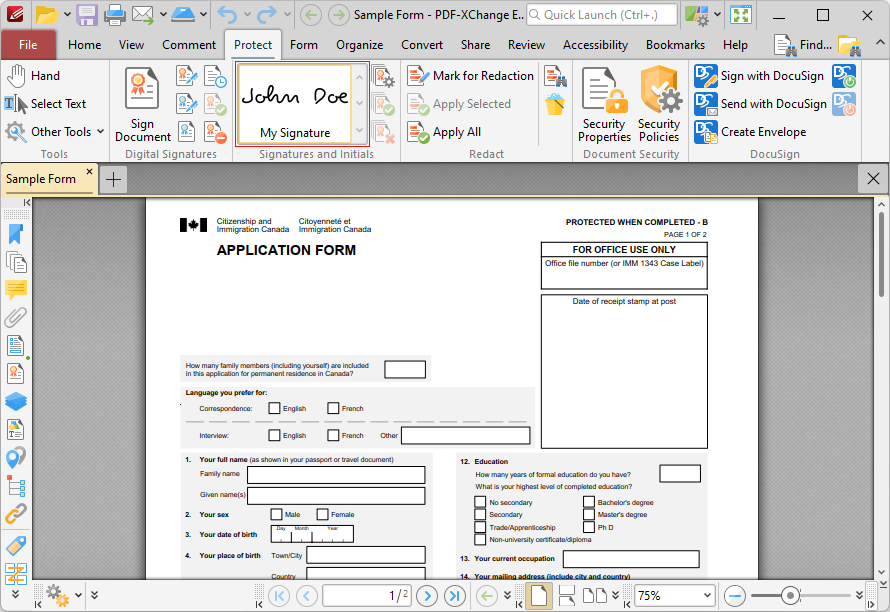Screen dimensions: 890x612
Task: Switch to the Accessibility tab
Action: pos(595,45)
